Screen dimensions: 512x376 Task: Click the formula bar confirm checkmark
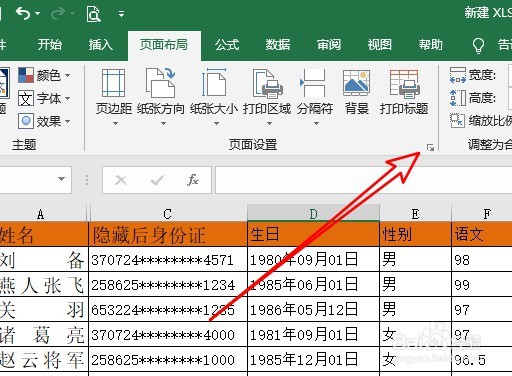click(x=157, y=180)
